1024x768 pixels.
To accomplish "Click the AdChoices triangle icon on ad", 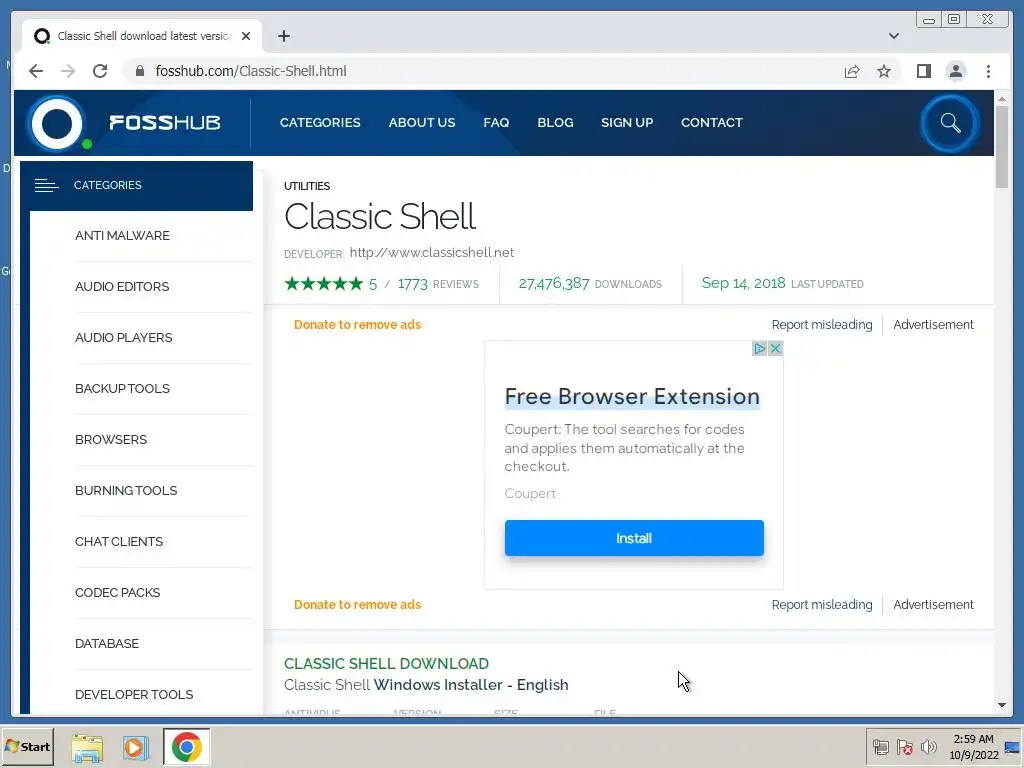I will 759,349.
